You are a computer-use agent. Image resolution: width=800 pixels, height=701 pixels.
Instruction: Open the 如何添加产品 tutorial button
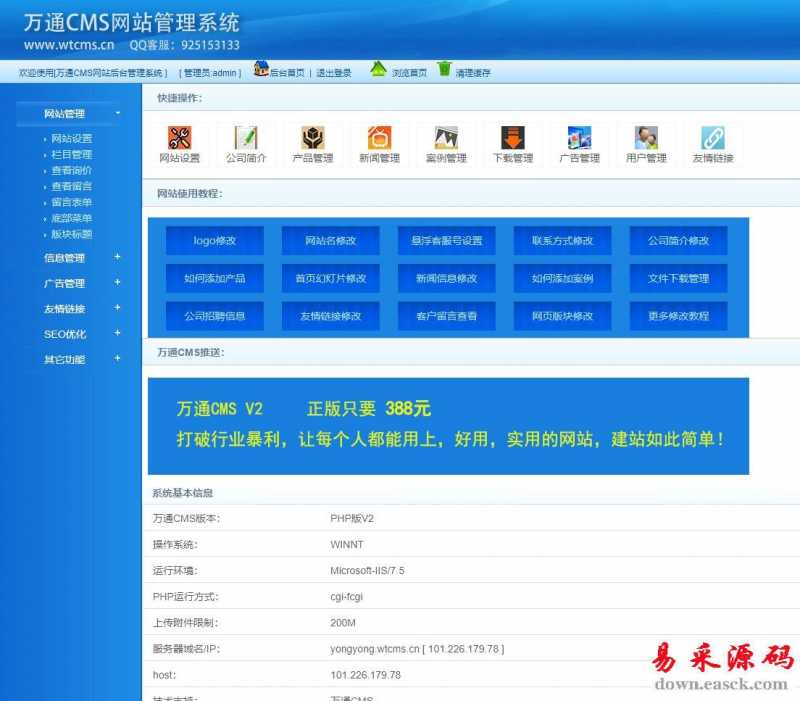215,278
